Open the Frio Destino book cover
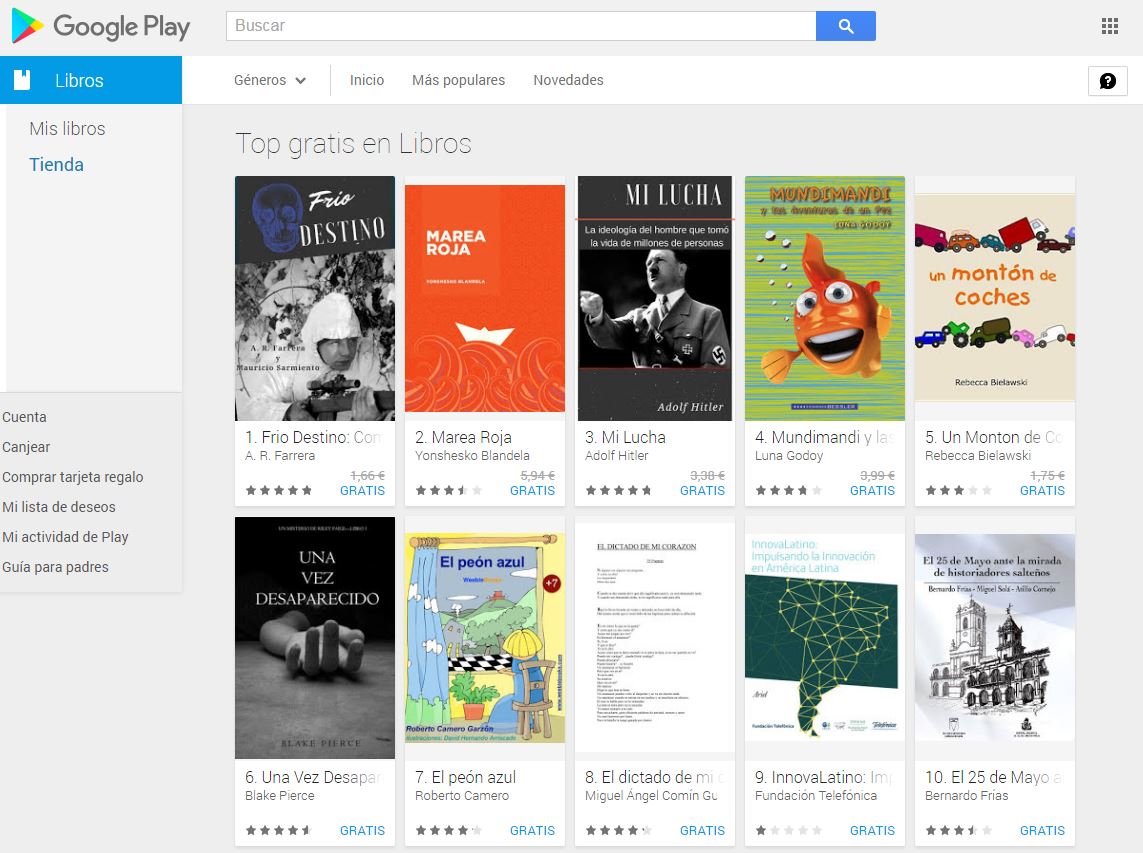The width and height of the screenshot is (1143, 853). (x=315, y=298)
